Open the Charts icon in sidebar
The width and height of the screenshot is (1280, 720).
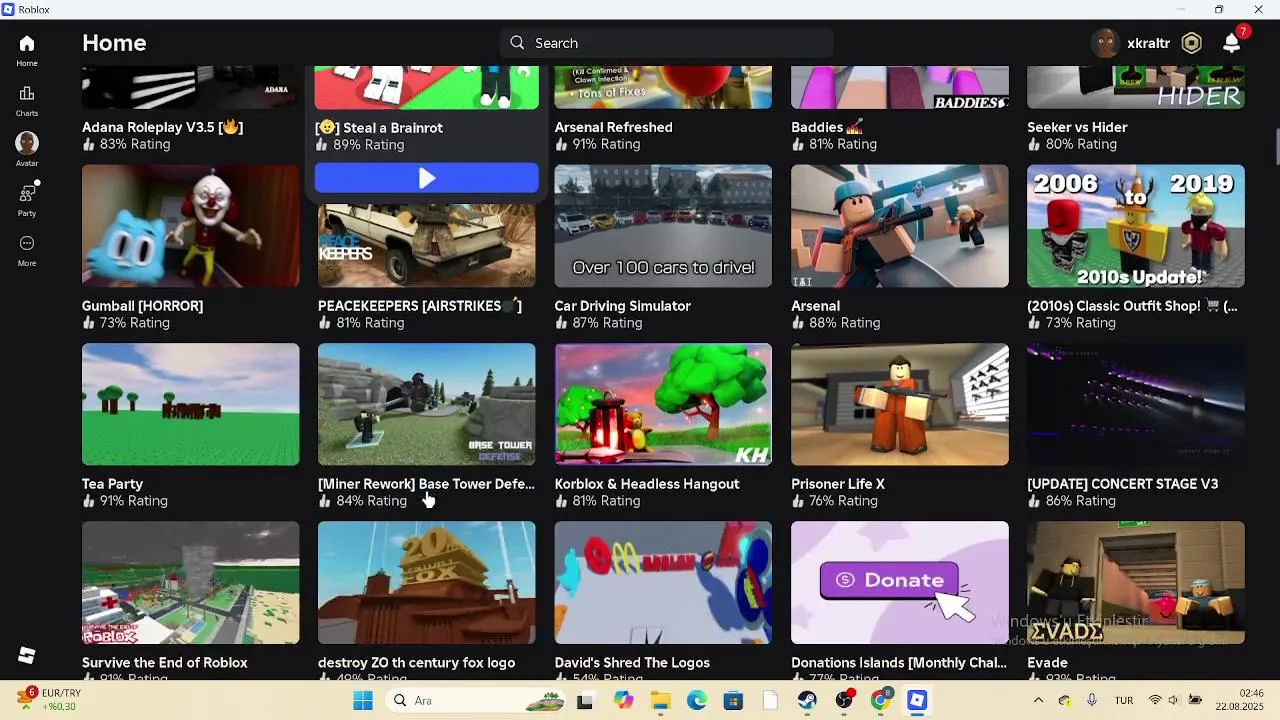coord(27,93)
